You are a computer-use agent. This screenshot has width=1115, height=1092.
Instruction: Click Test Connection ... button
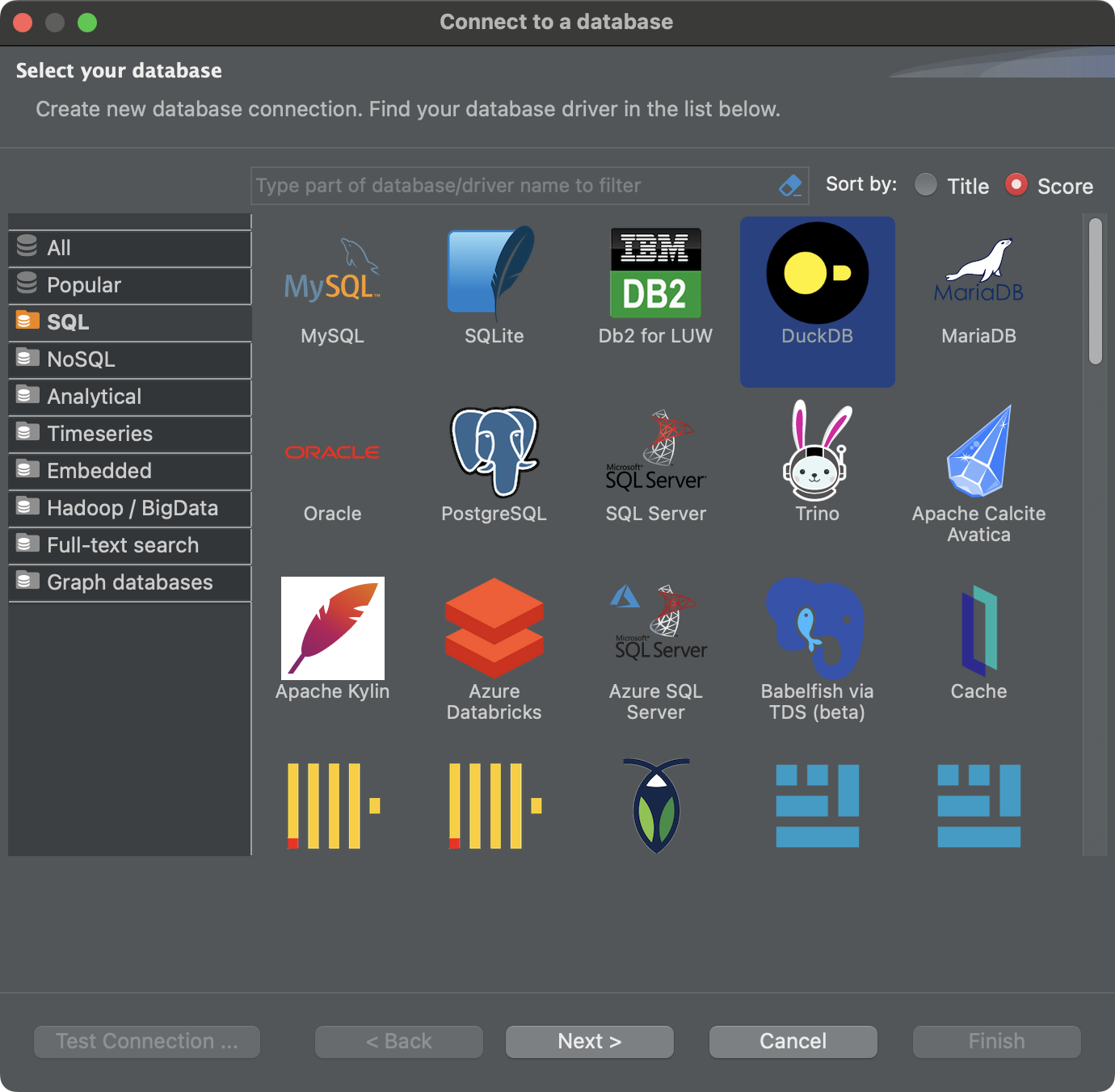147,1042
